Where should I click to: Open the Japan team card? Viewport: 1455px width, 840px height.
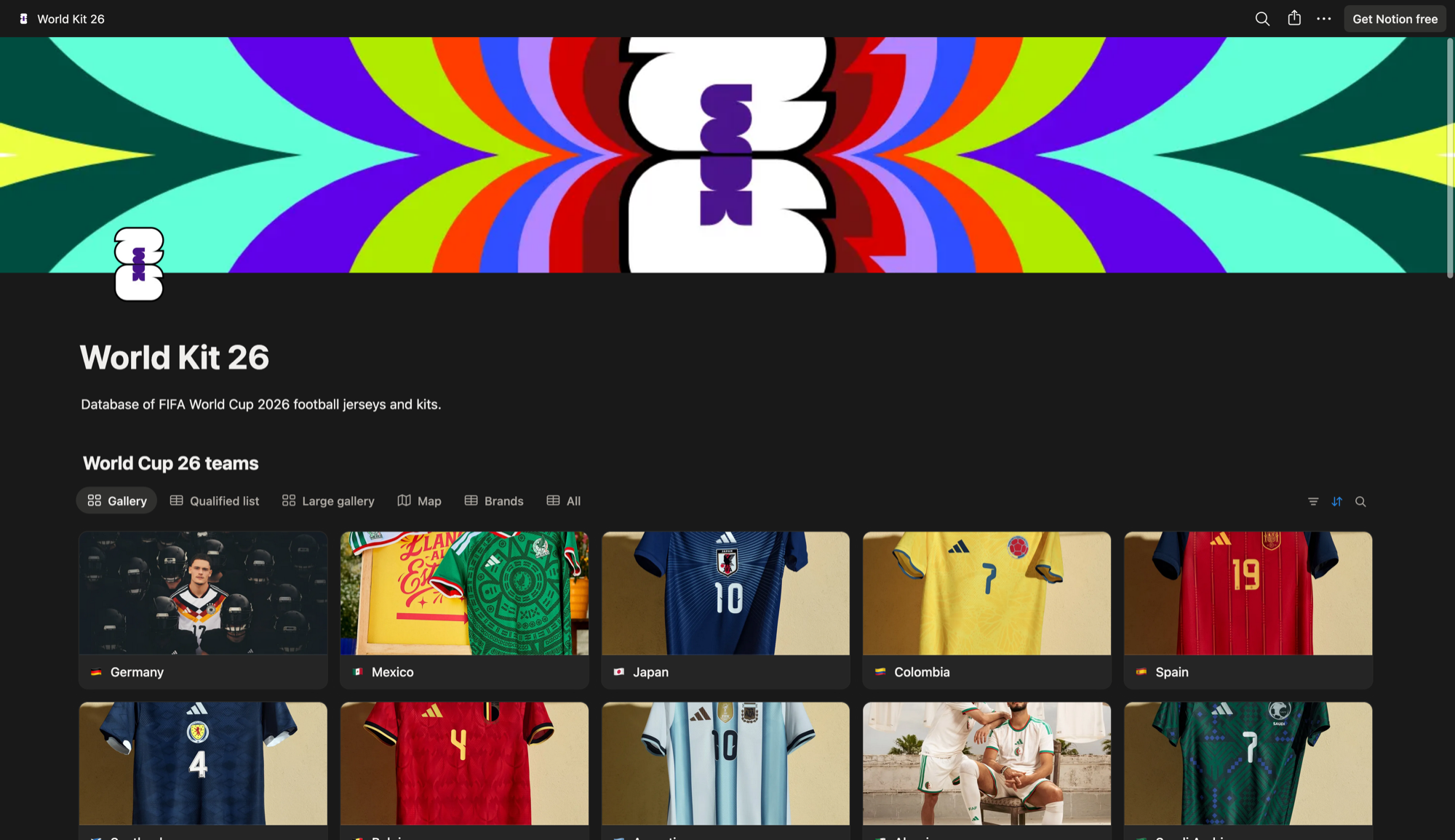tap(725, 609)
